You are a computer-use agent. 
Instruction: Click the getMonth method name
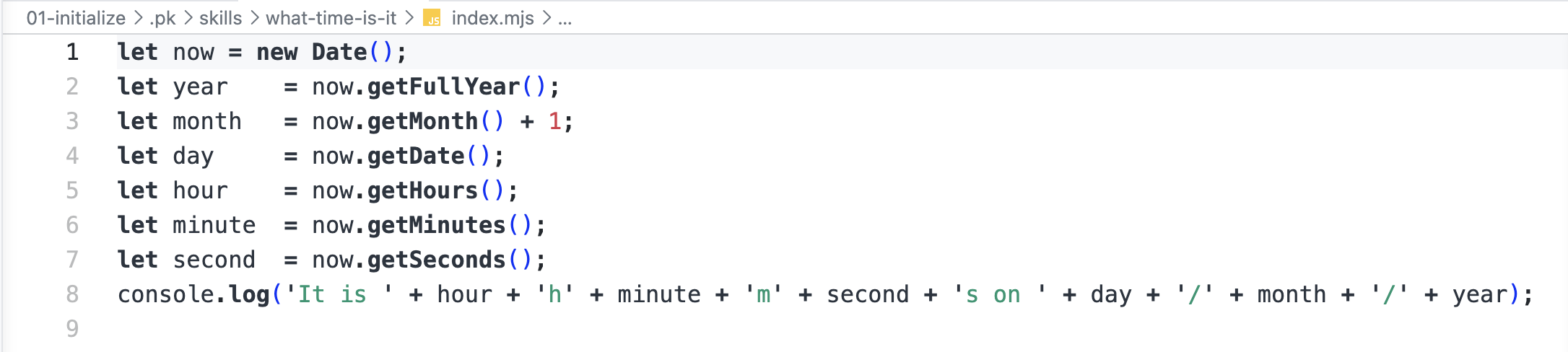pyautogui.click(x=422, y=121)
